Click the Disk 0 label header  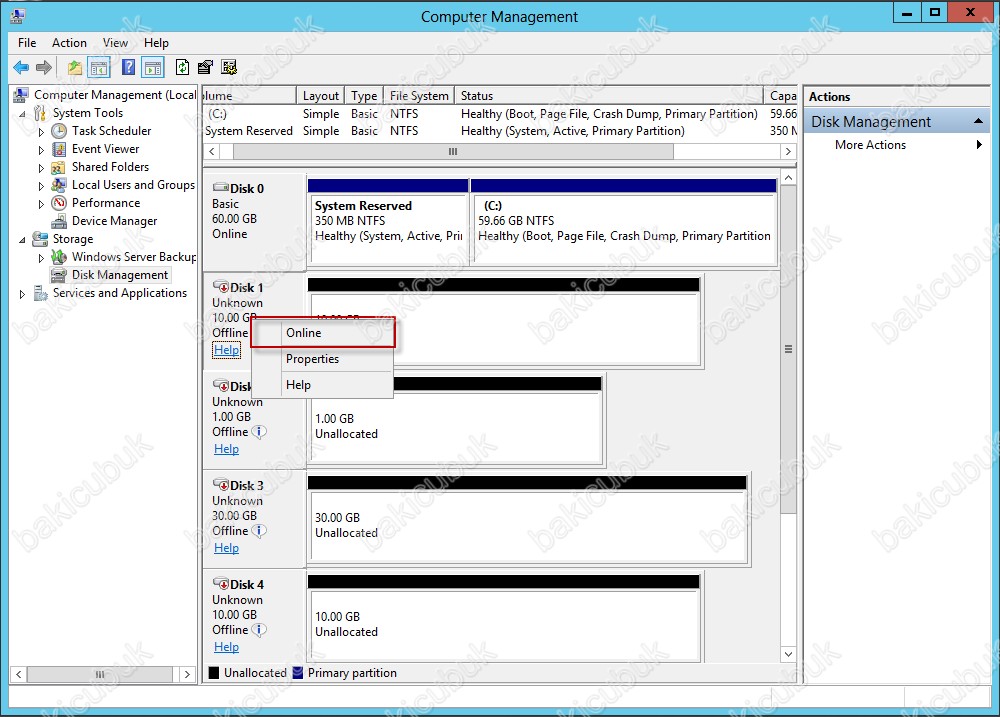coord(246,189)
